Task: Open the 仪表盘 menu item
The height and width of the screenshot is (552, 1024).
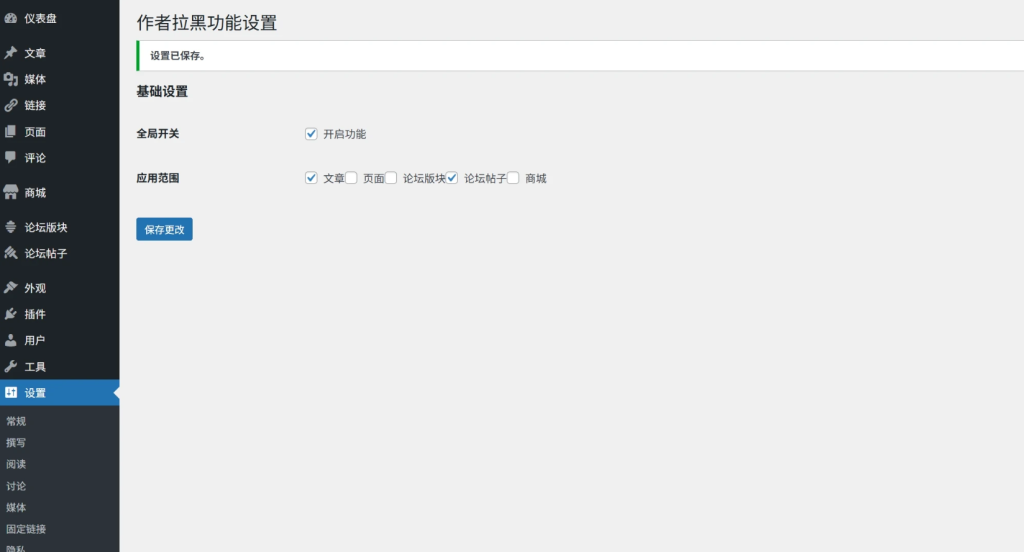Action: (x=59, y=18)
